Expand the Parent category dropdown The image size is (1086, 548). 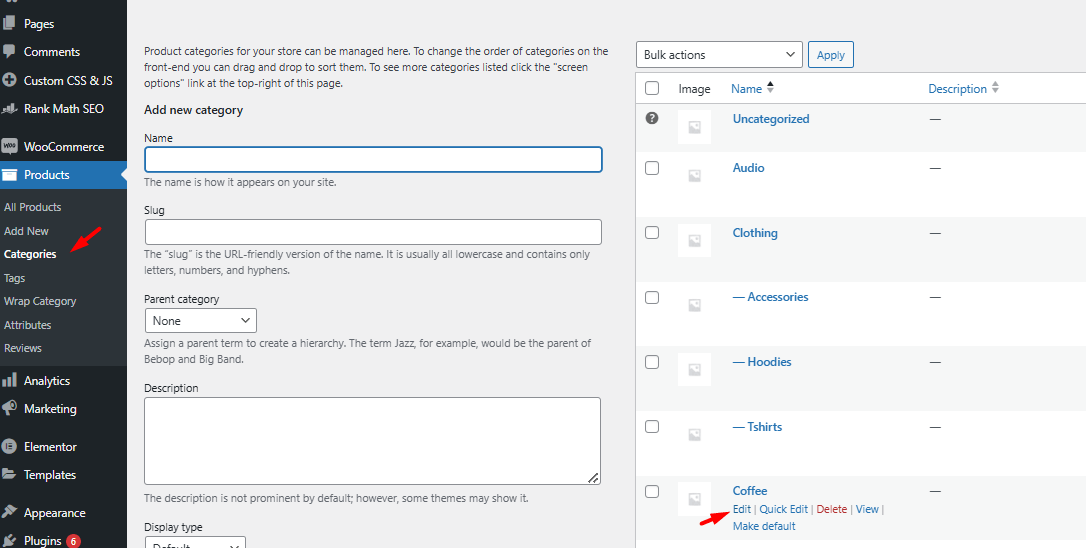tap(201, 321)
